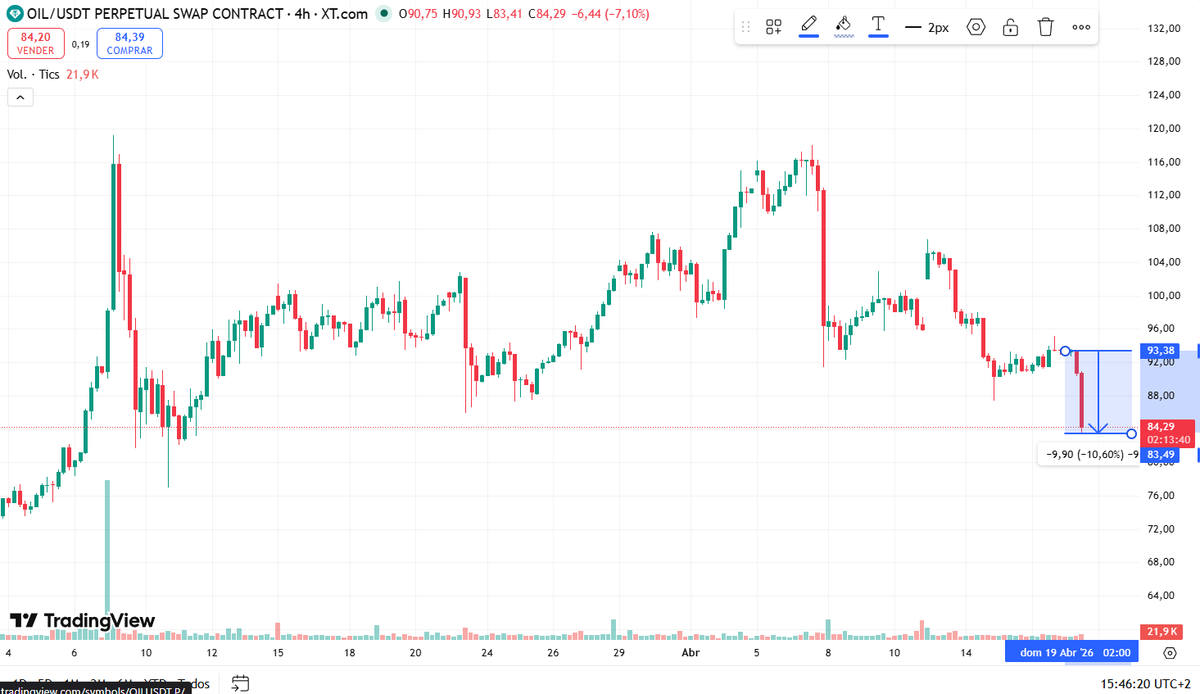Click the end point of price measurement
This screenshot has width=1200, height=694.
(1131, 433)
